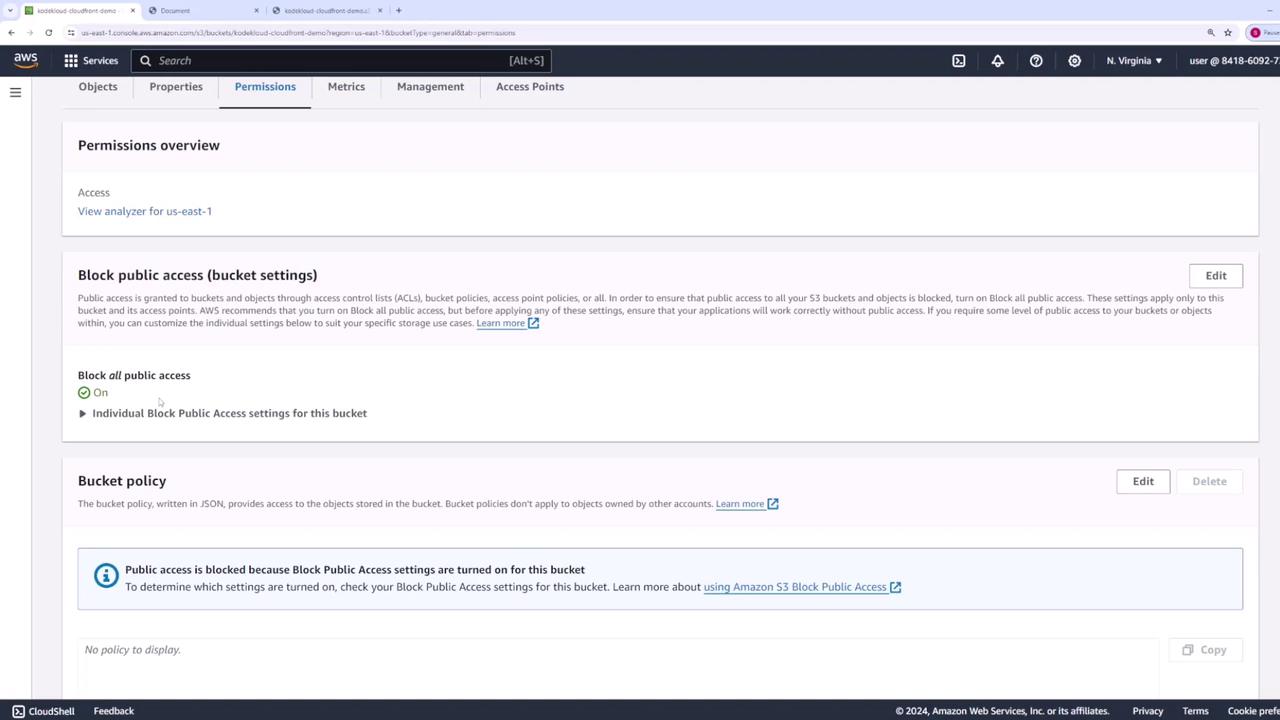The width and height of the screenshot is (1280, 720).
Task: Launch CloudShell from top bar icon
Action: pos(959,61)
